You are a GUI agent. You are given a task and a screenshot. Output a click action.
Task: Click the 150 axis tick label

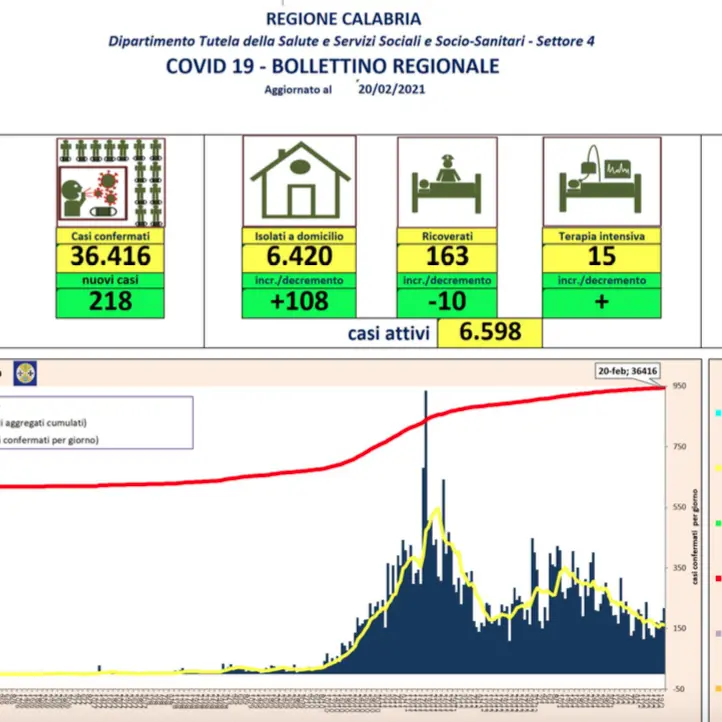[x=680, y=628]
